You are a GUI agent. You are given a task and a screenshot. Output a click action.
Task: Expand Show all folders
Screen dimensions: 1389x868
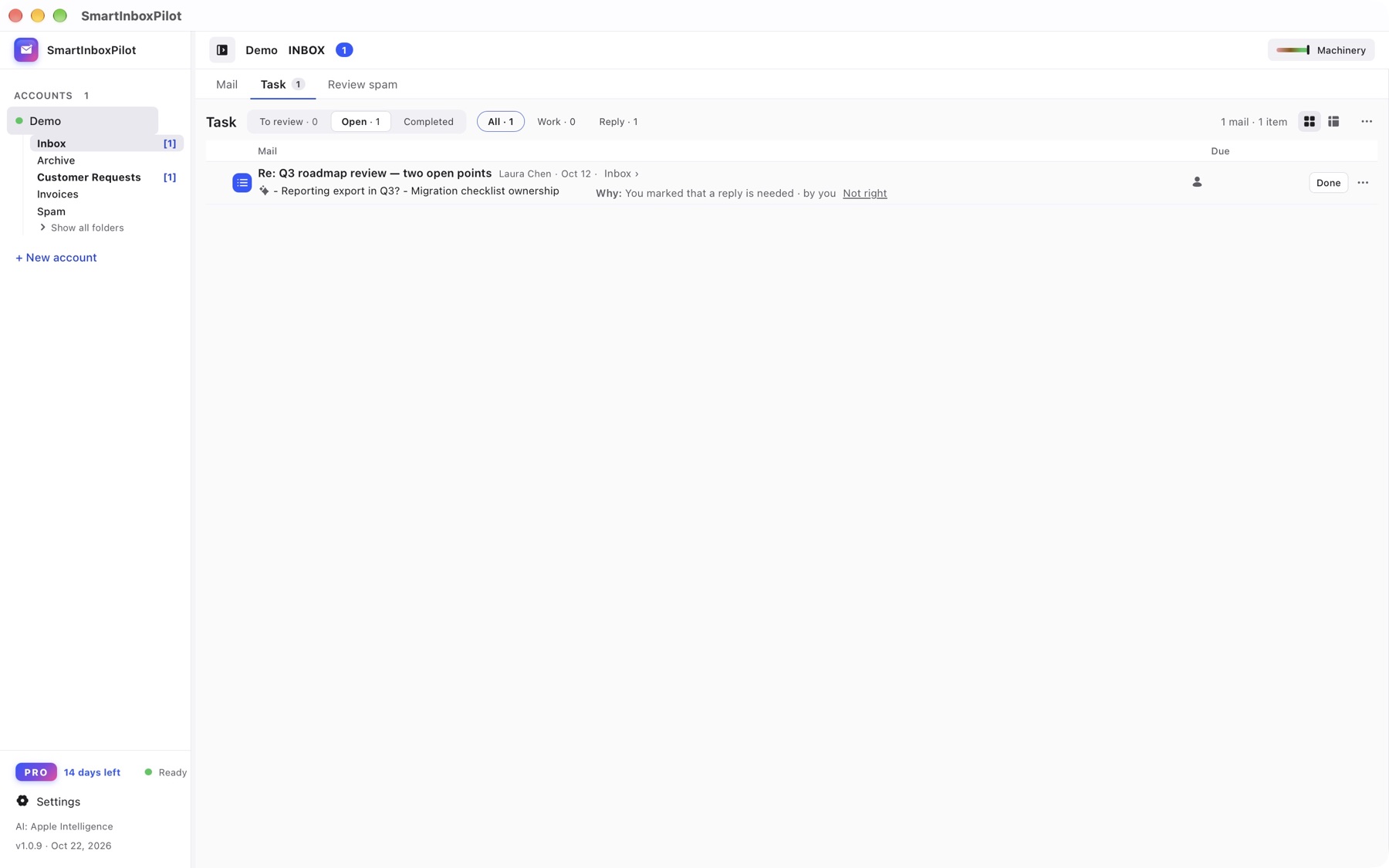82,228
